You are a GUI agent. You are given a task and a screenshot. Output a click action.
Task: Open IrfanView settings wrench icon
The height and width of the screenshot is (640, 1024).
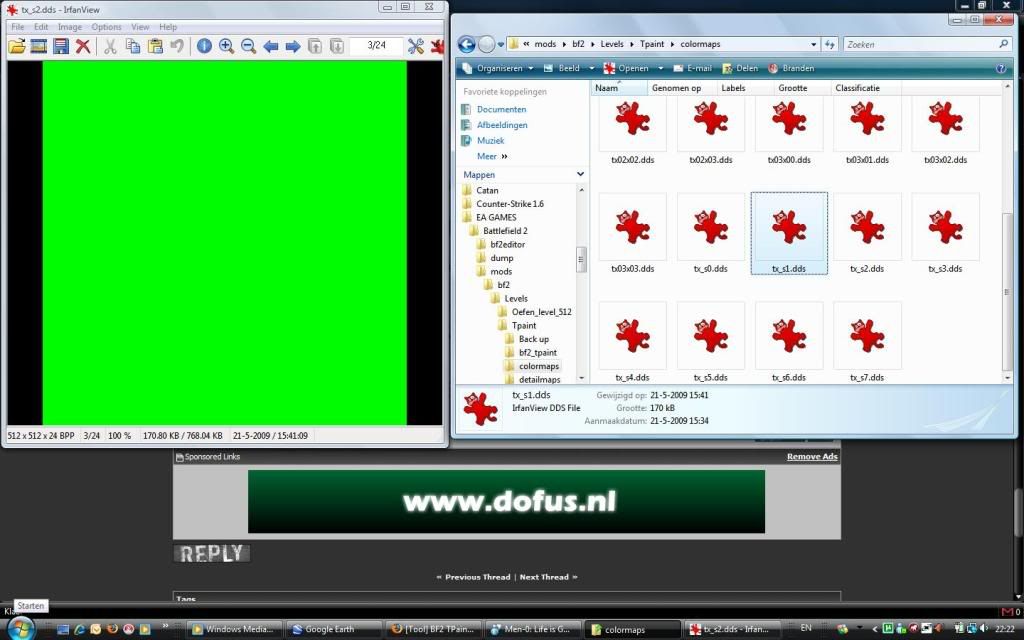click(415, 46)
